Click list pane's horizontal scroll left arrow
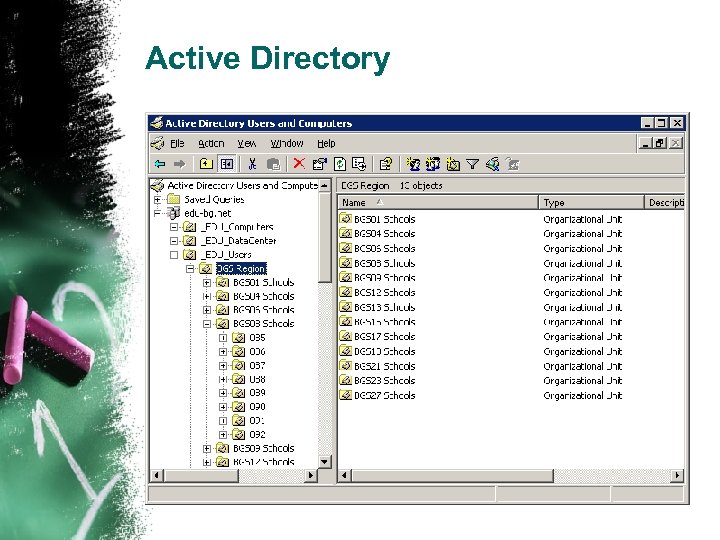This screenshot has height=540, width=720. 344,475
